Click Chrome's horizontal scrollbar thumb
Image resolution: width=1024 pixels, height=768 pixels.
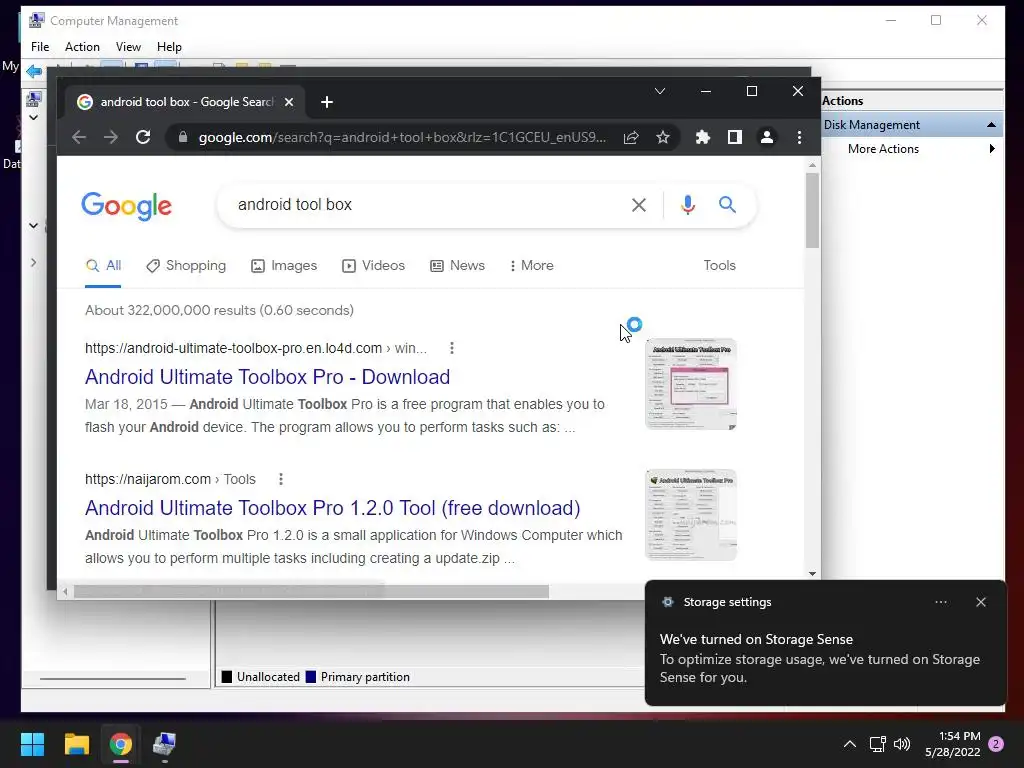point(311,592)
